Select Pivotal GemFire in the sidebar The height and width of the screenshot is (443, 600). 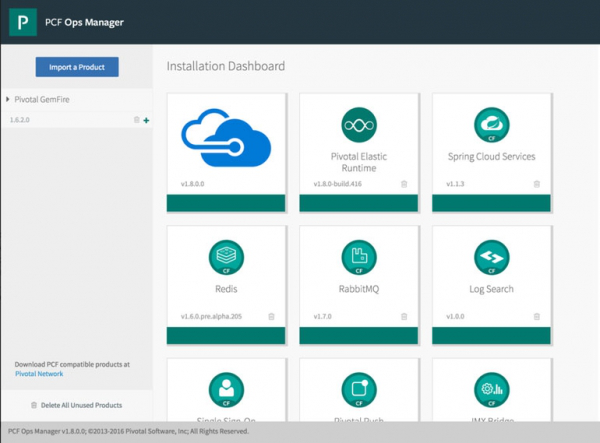(x=42, y=99)
